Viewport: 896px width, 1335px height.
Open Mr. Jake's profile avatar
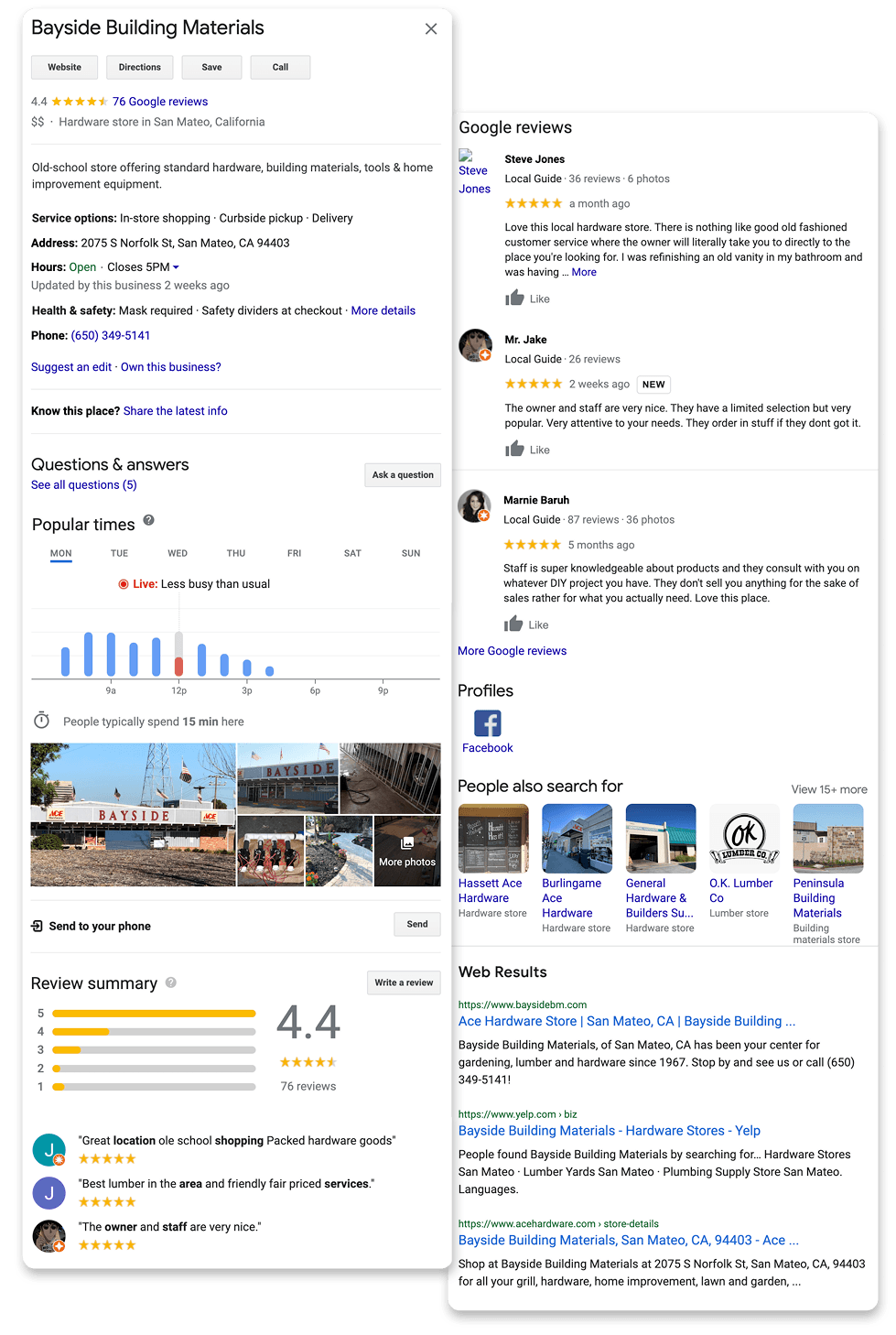click(475, 345)
